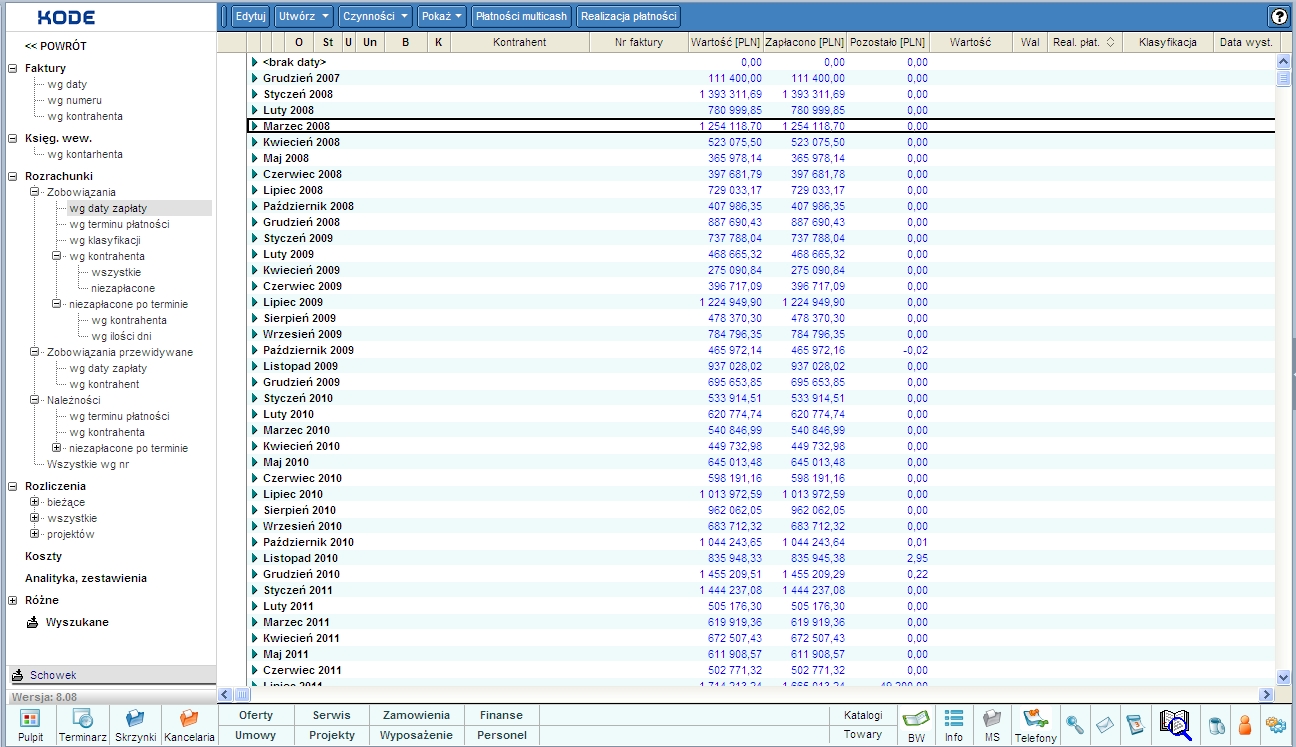Open the Personel module tab
Image resolution: width=1296 pixels, height=747 pixels.
point(501,735)
